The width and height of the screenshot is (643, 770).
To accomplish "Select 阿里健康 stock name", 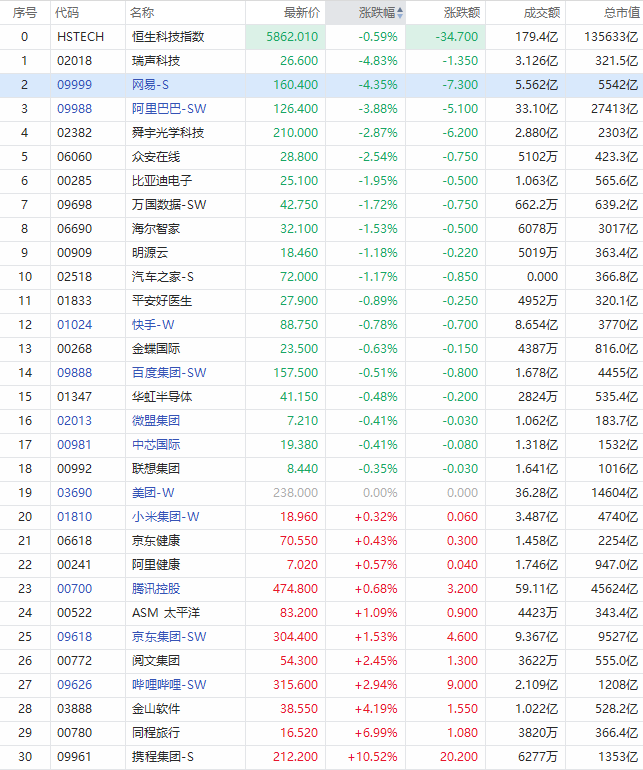I will click(156, 565).
